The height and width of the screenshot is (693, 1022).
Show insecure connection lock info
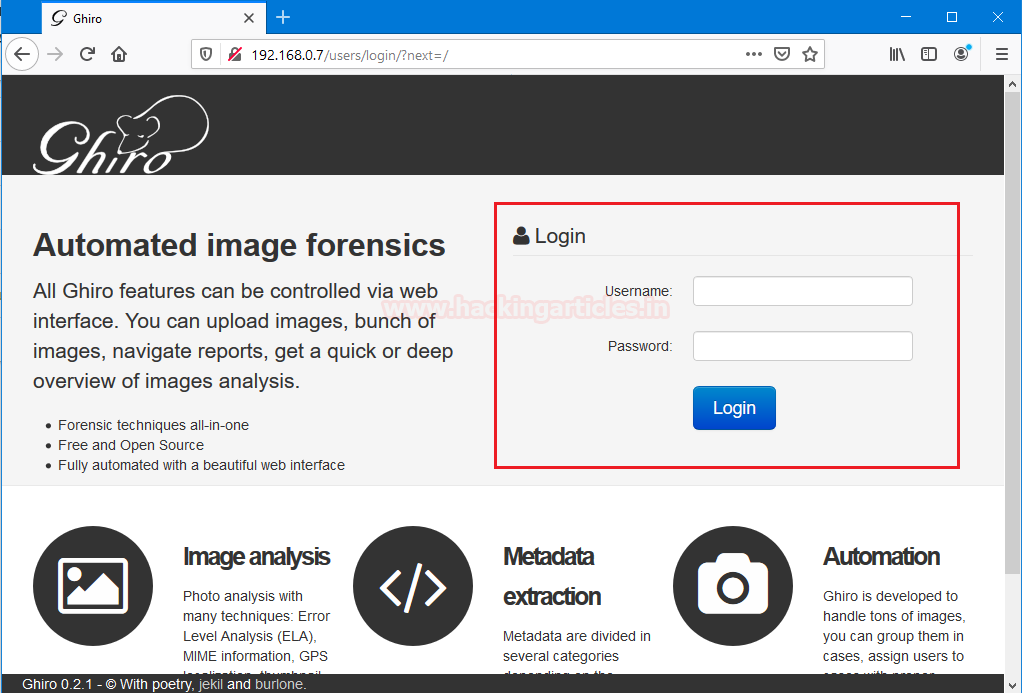click(x=235, y=55)
